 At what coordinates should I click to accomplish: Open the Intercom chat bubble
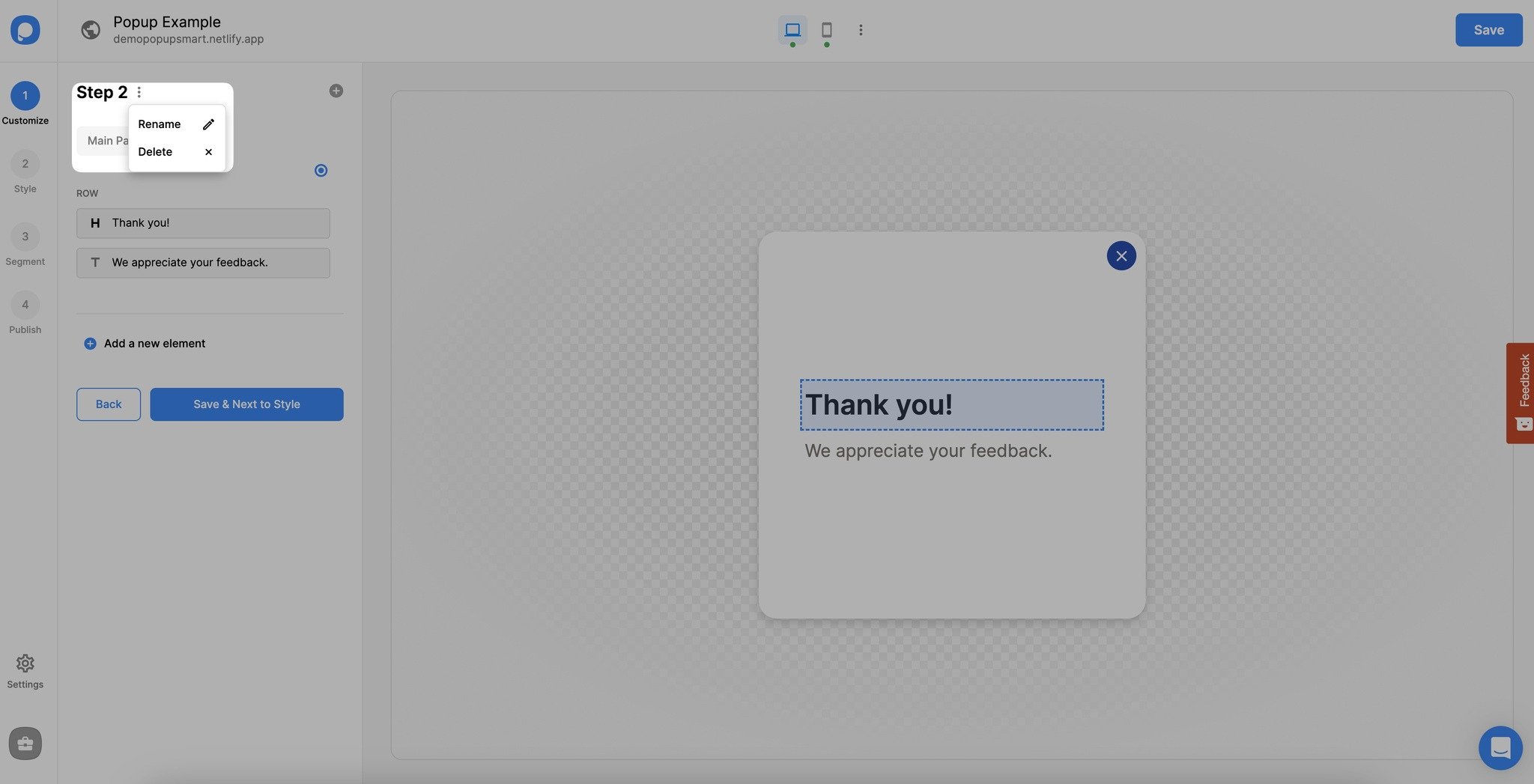pyautogui.click(x=1500, y=747)
